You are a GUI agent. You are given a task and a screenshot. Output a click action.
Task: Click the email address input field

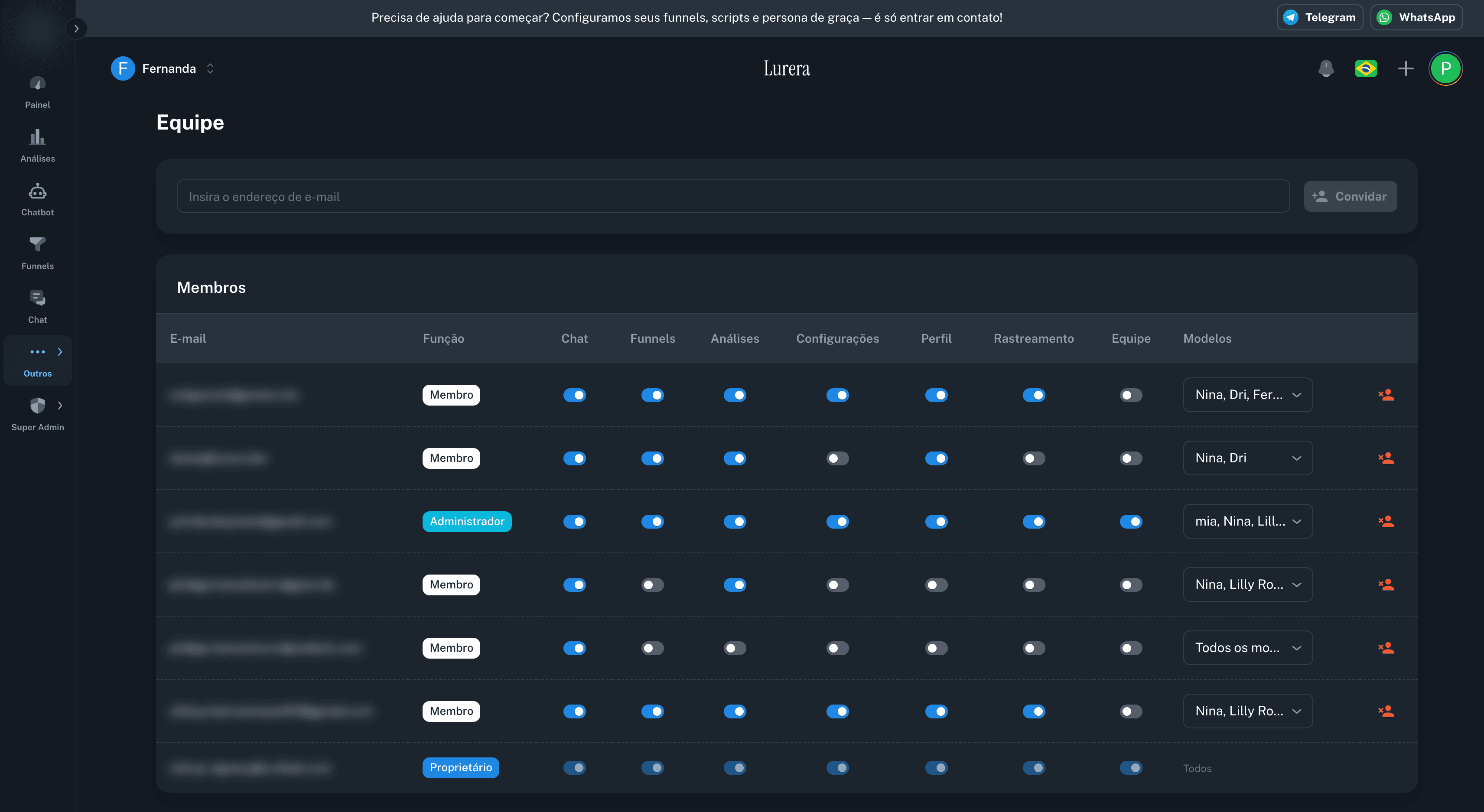click(733, 196)
